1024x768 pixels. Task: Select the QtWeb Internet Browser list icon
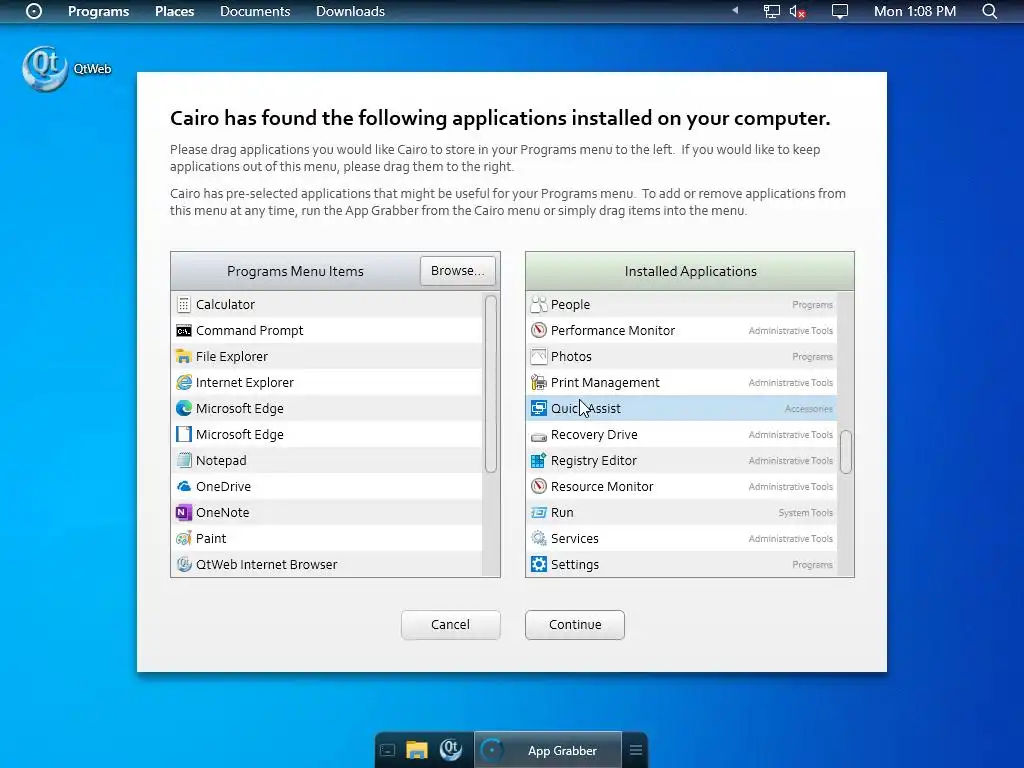tap(184, 564)
